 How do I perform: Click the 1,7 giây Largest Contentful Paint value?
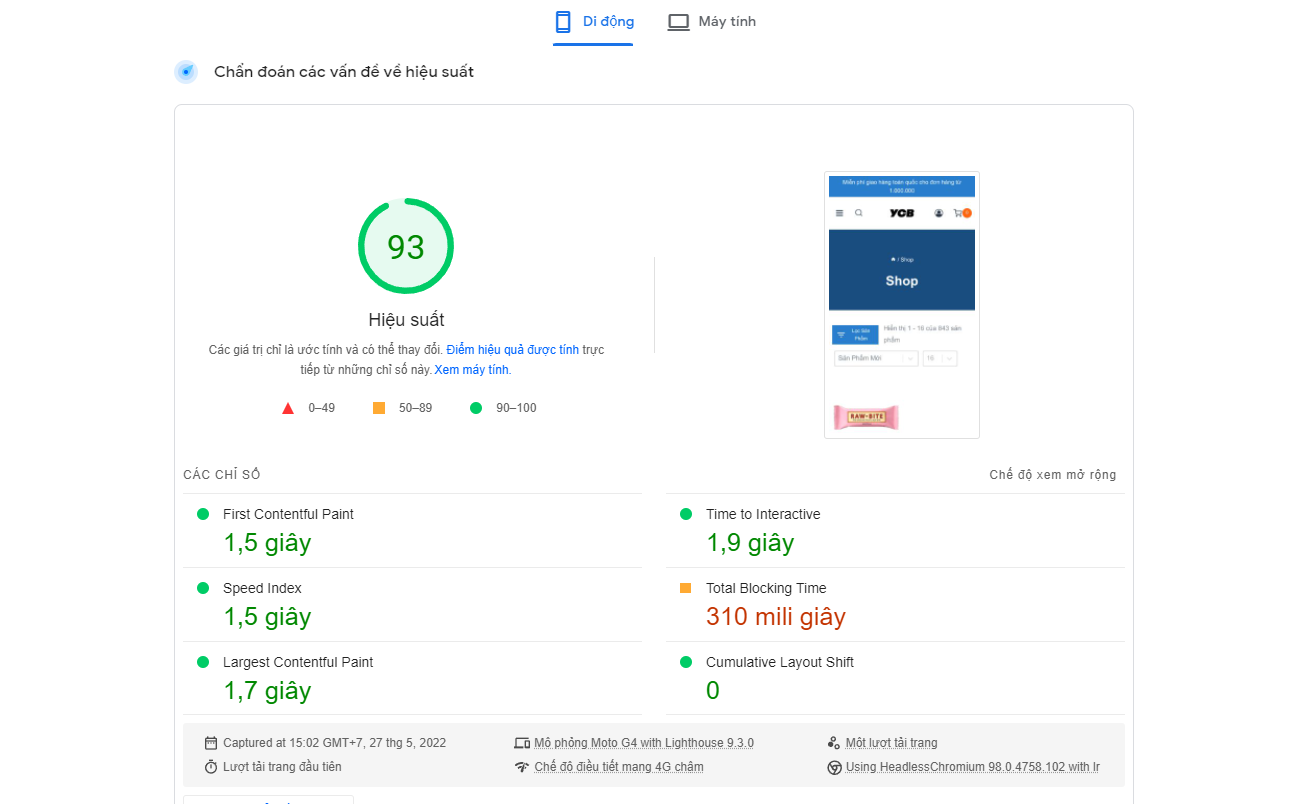(267, 691)
